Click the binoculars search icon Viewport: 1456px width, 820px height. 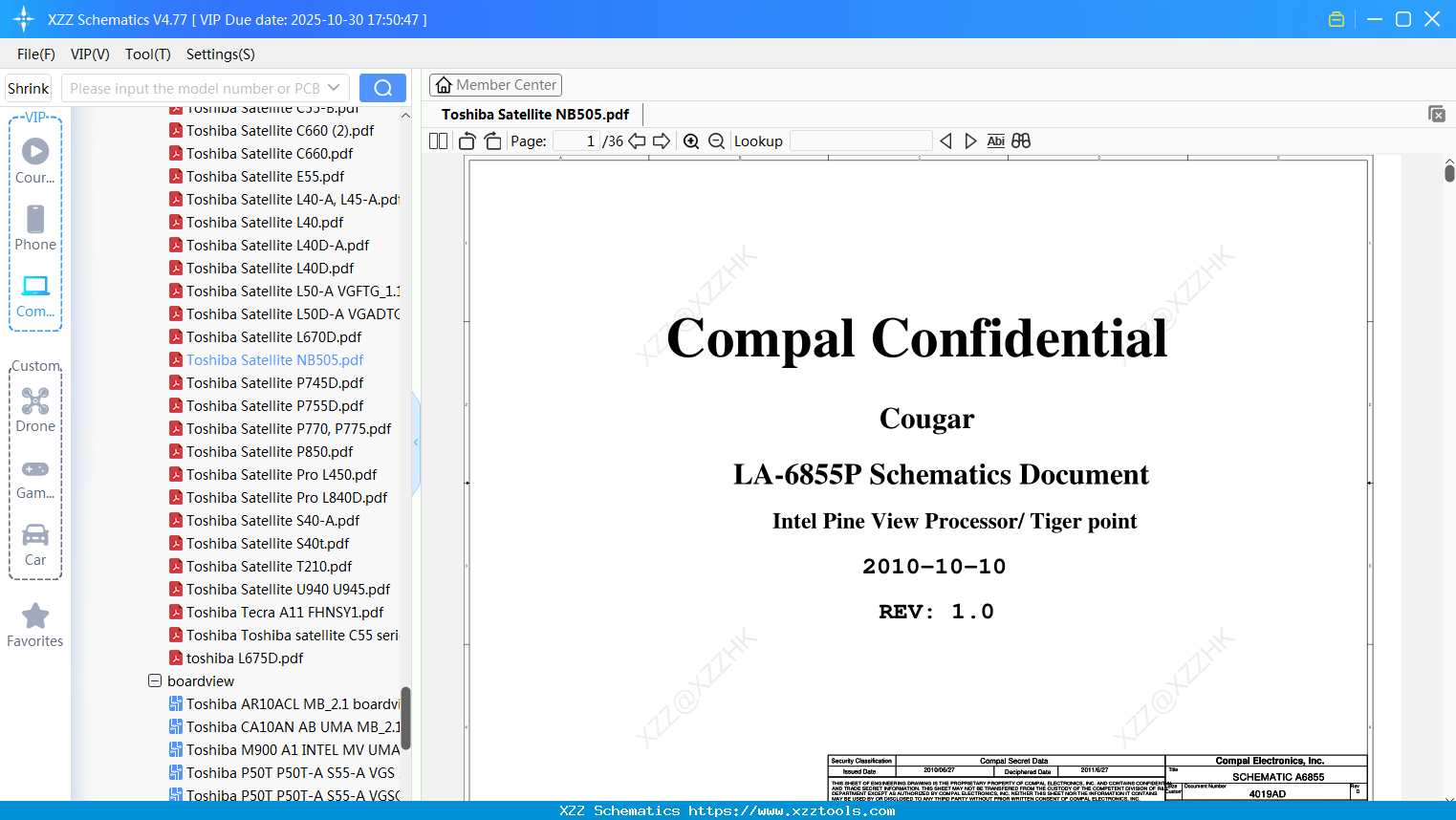tap(1021, 141)
